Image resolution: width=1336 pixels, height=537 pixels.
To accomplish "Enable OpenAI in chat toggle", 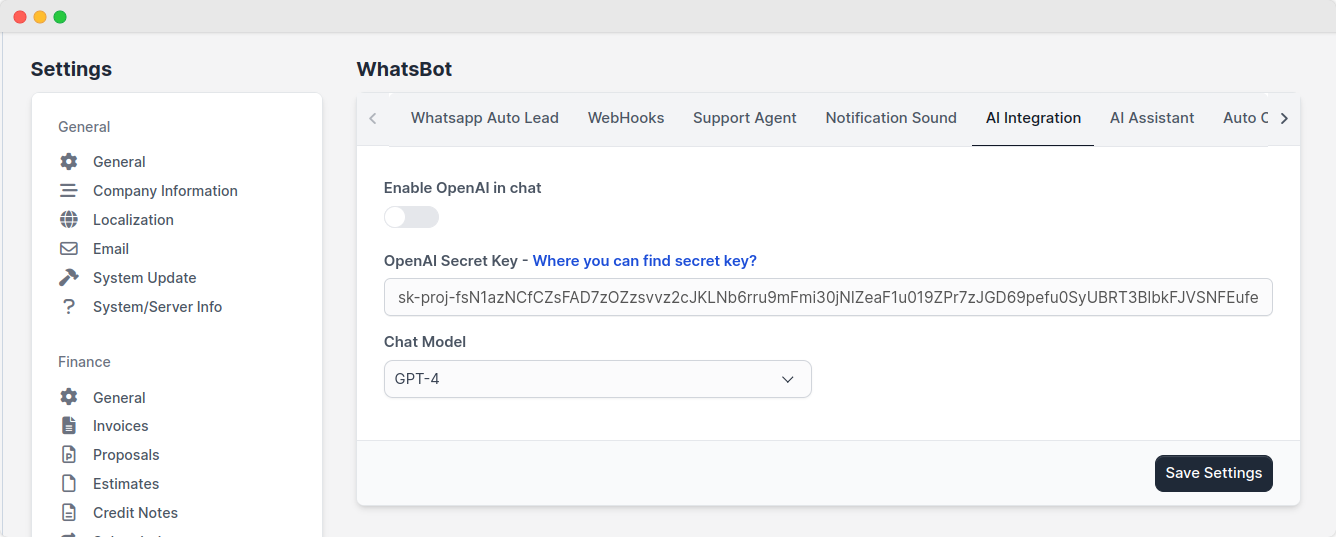I will click(x=411, y=217).
